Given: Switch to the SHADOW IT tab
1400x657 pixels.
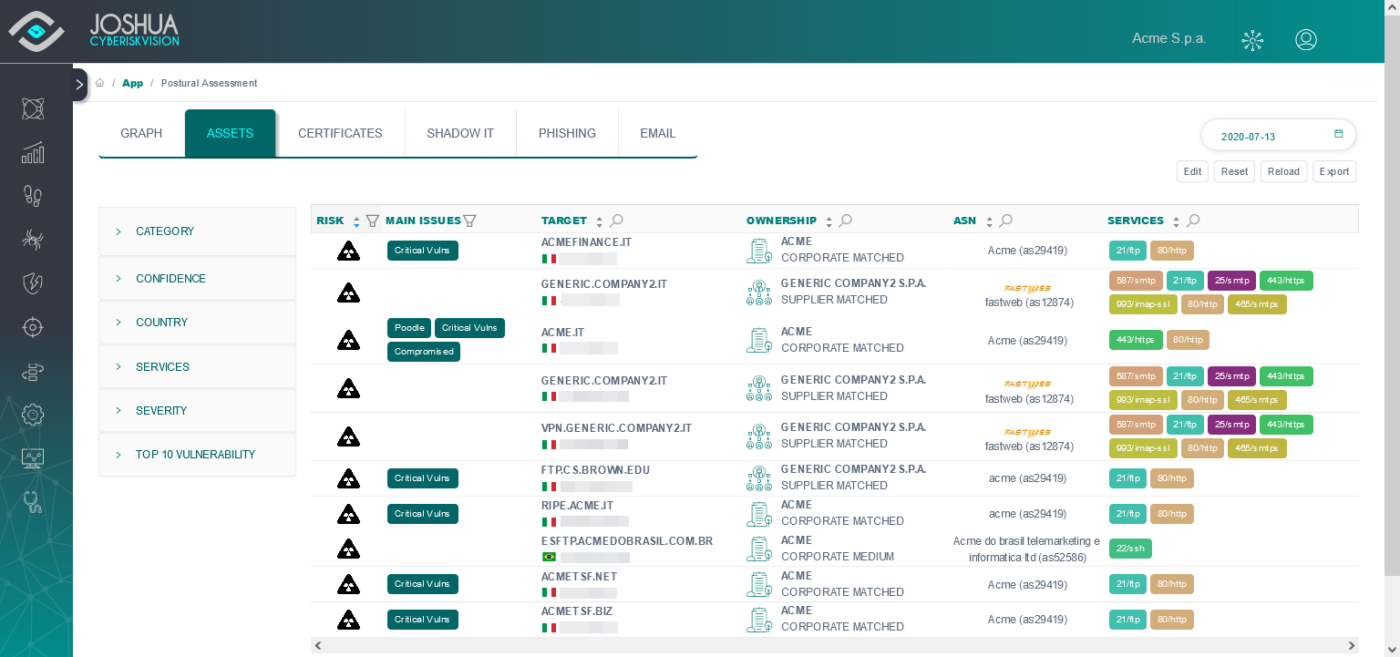Looking at the screenshot, I should click(460, 133).
